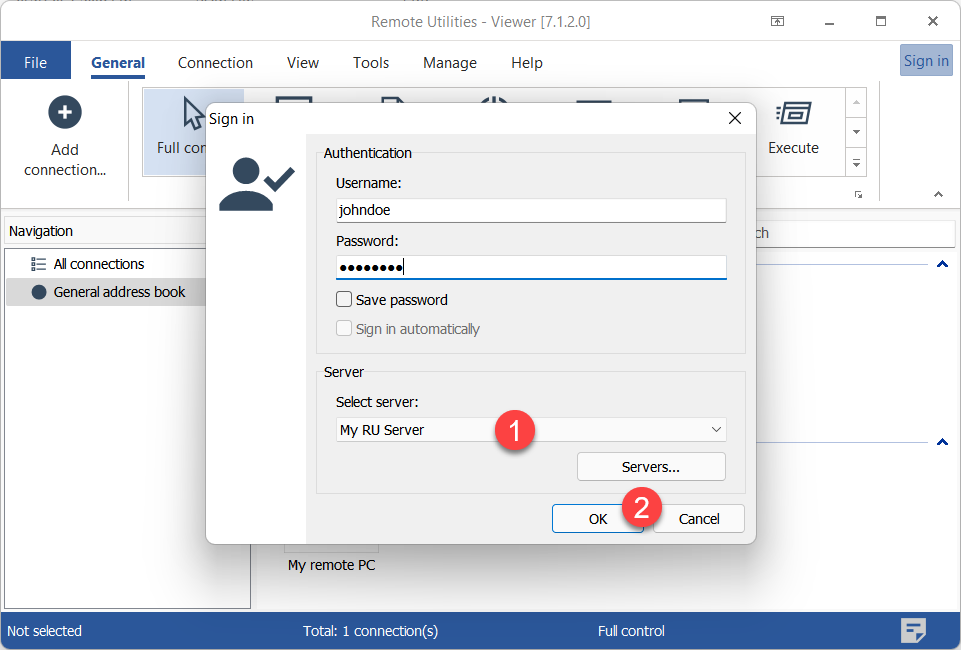Click the ribbon display options icon in title bar
Image resolution: width=961 pixels, height=650 pixels.
click(777, 21)
